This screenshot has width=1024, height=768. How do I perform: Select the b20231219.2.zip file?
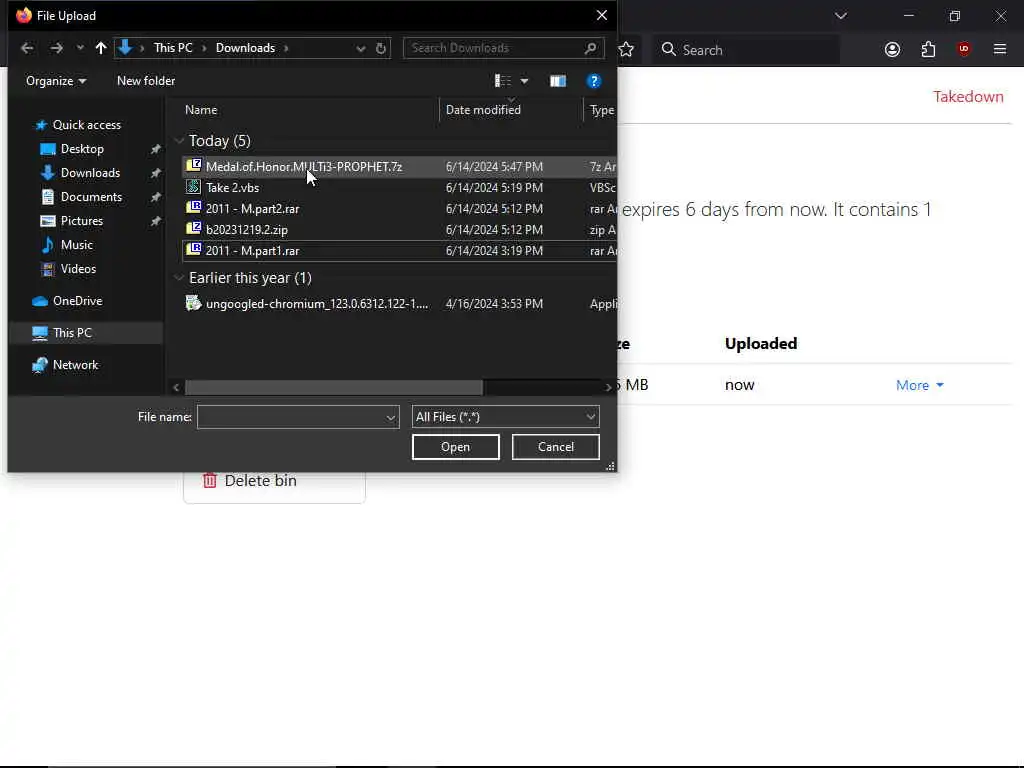point(399,229)
